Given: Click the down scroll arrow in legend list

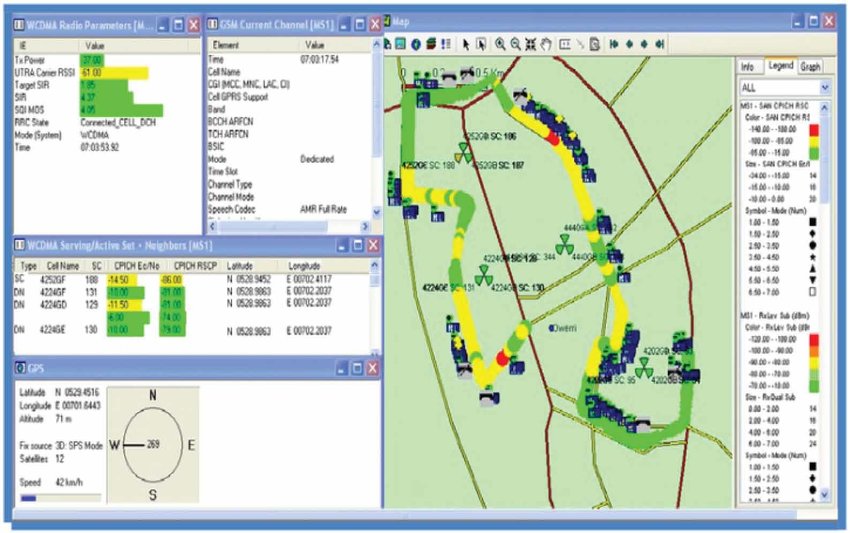Looking at the screenshot, I should [x=825, y=495].
